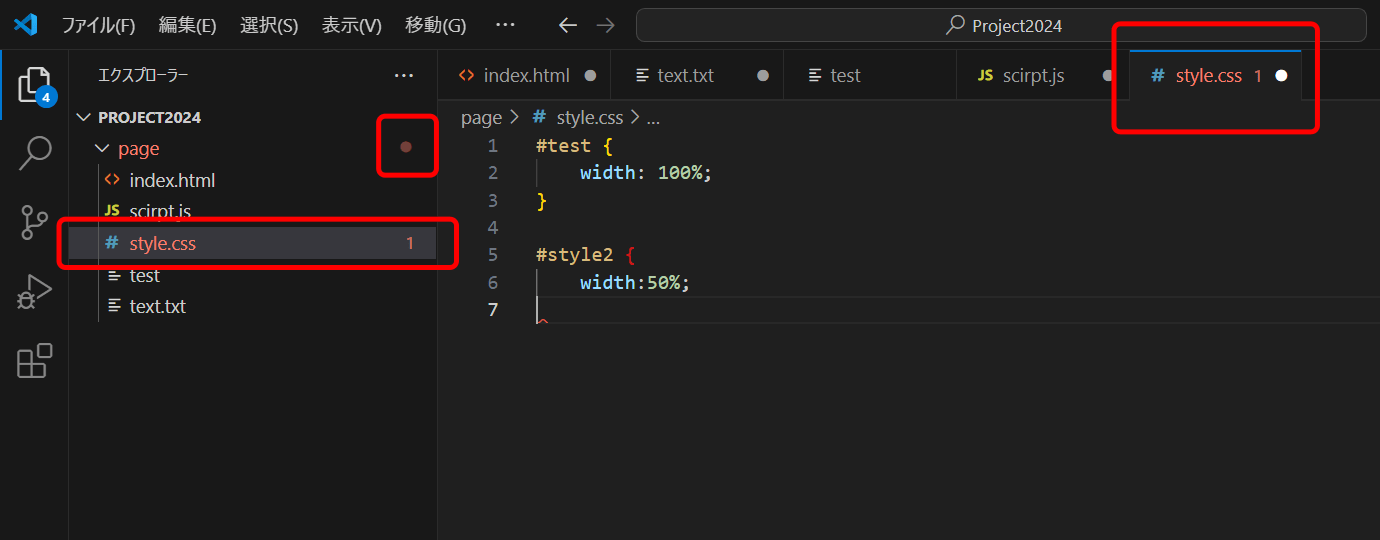
Task: Select style.css in the explorer tree
Action: pyautogui.click(x=252, y=243)
